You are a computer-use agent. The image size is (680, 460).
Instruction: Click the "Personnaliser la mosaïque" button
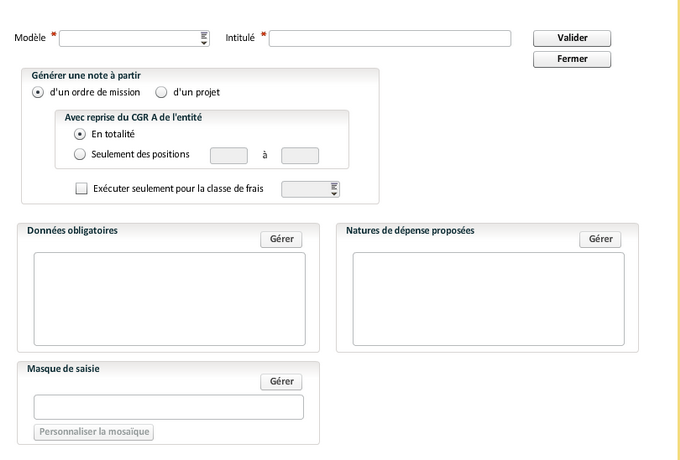(95, 432)
